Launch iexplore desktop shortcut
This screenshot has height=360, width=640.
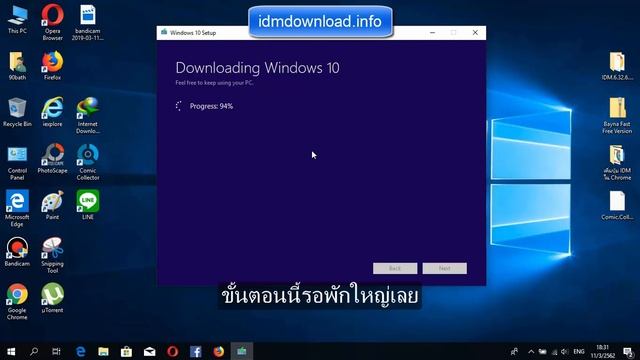pos(52,112)
